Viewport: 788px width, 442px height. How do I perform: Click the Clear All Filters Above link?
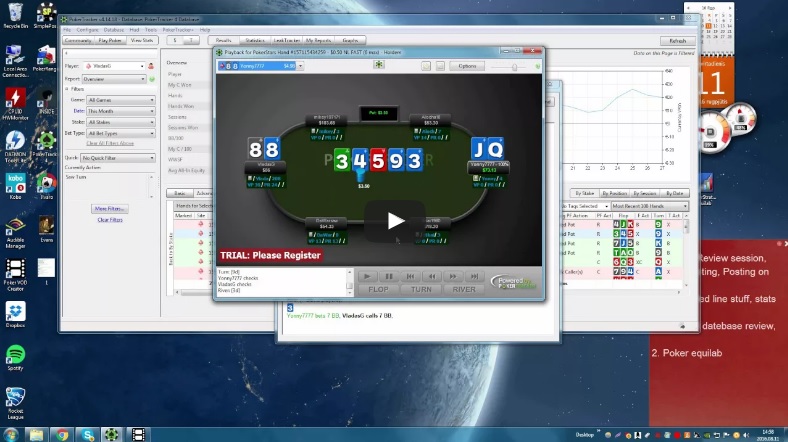pyautogui.click(x=110, y=143)
